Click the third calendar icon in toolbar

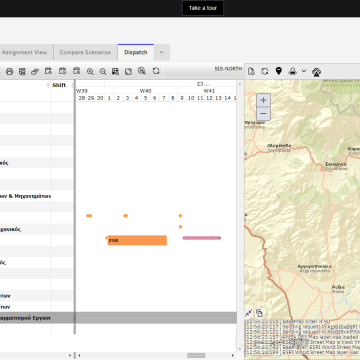[x=76, y=71]
